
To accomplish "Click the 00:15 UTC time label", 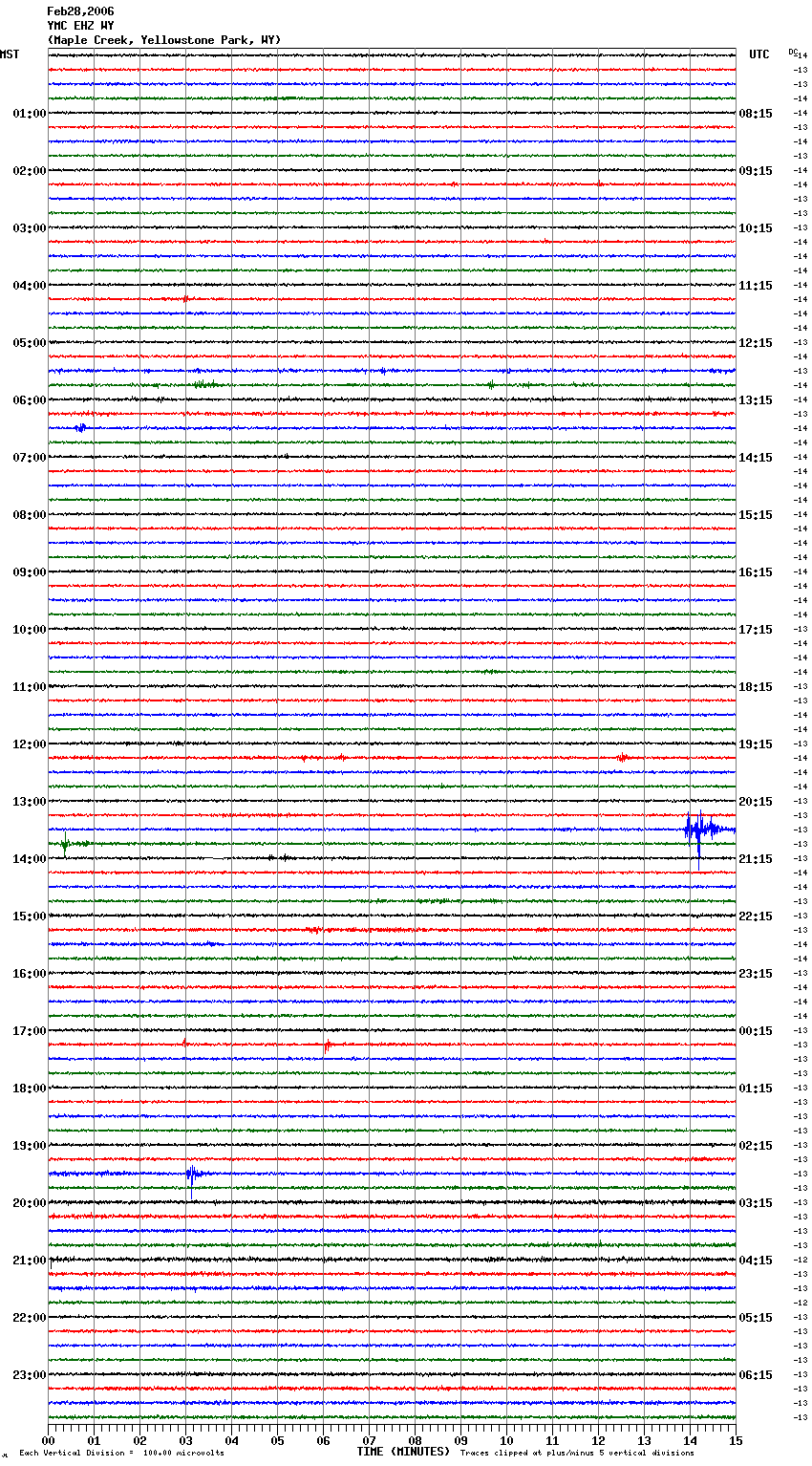I will pyautogui.click(x=756, y=1031).
